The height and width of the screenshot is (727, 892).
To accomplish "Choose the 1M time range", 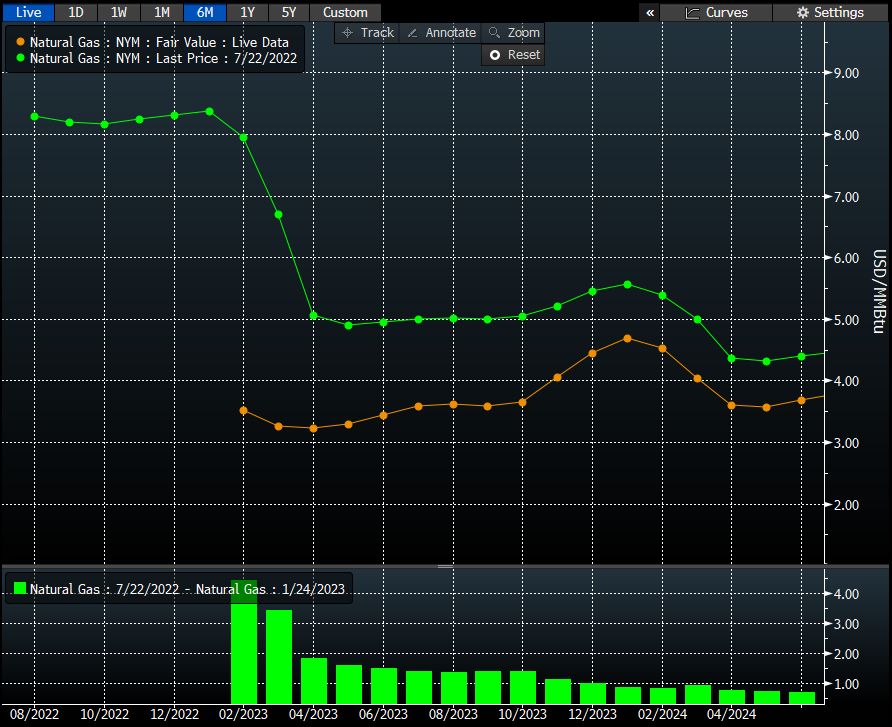I will click(162, 12).
